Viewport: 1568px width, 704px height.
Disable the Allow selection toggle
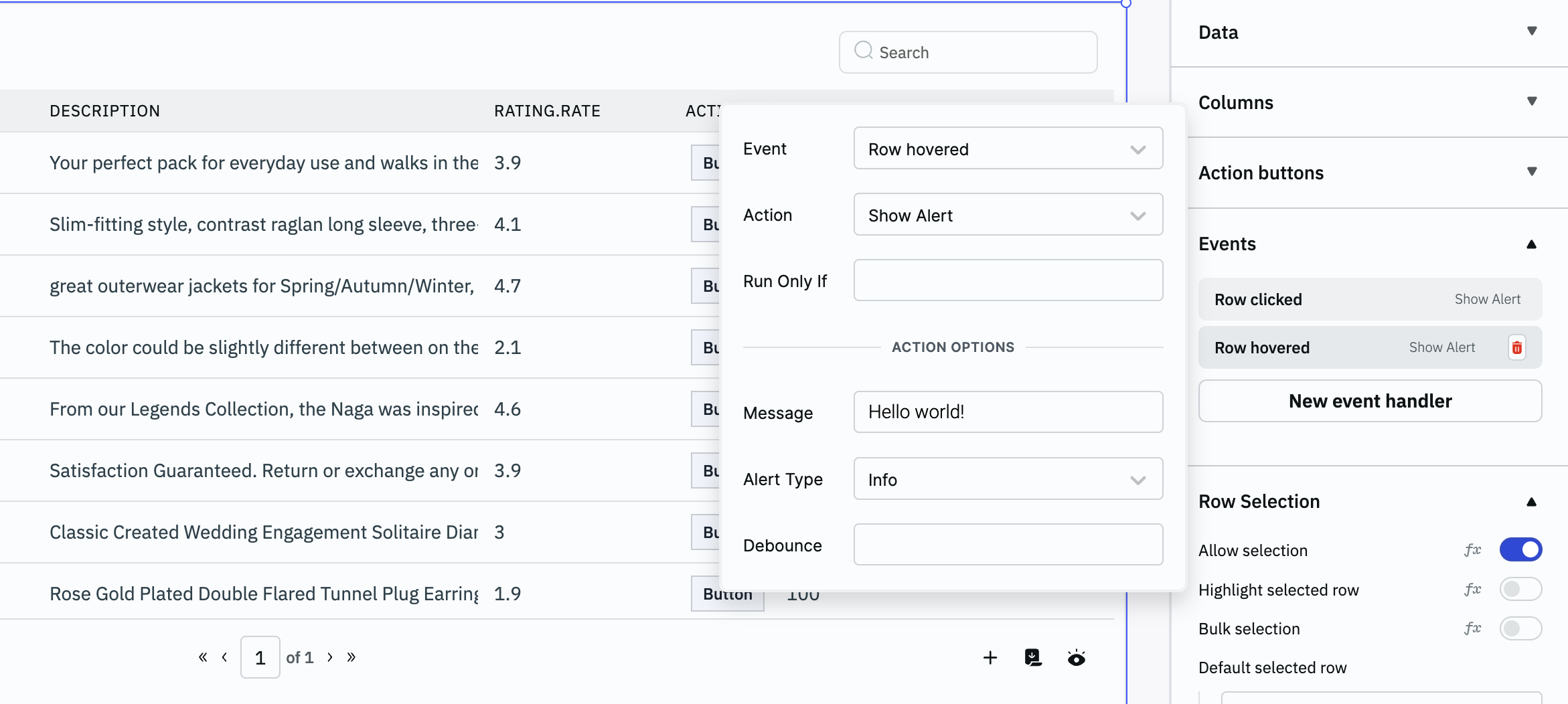(1520, 550)
